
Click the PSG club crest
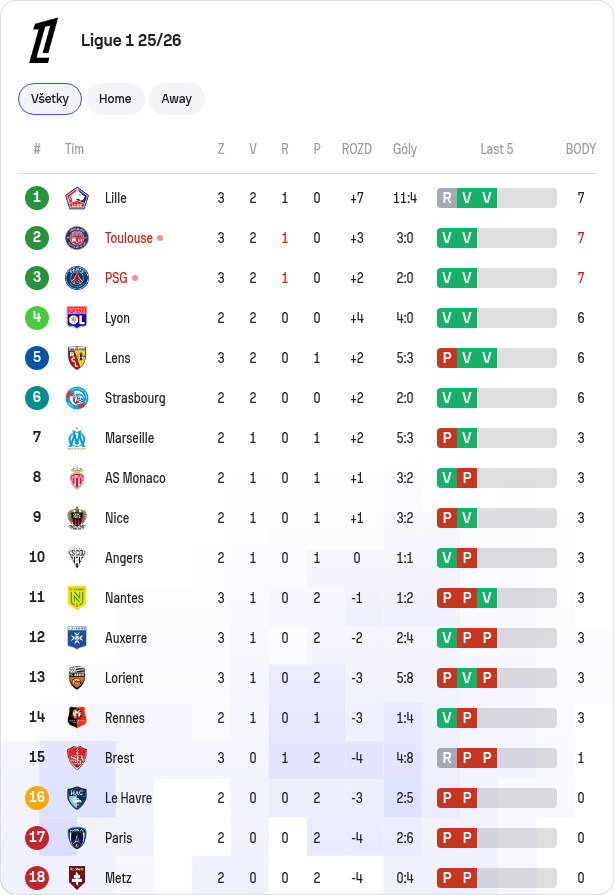[x=76, y=278]
